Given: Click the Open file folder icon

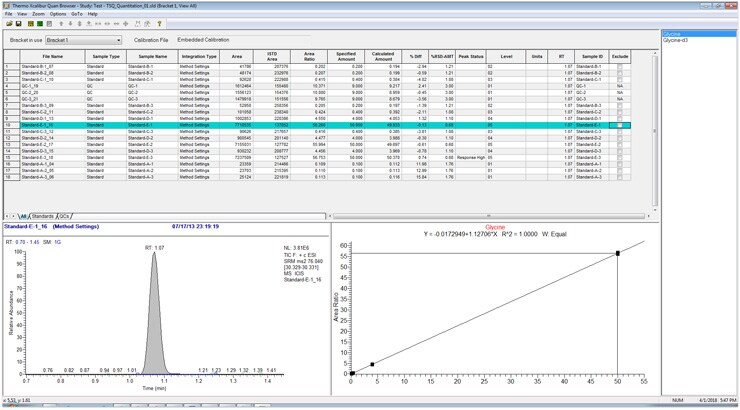Looking at the screenshot, I should coord(9,24).
